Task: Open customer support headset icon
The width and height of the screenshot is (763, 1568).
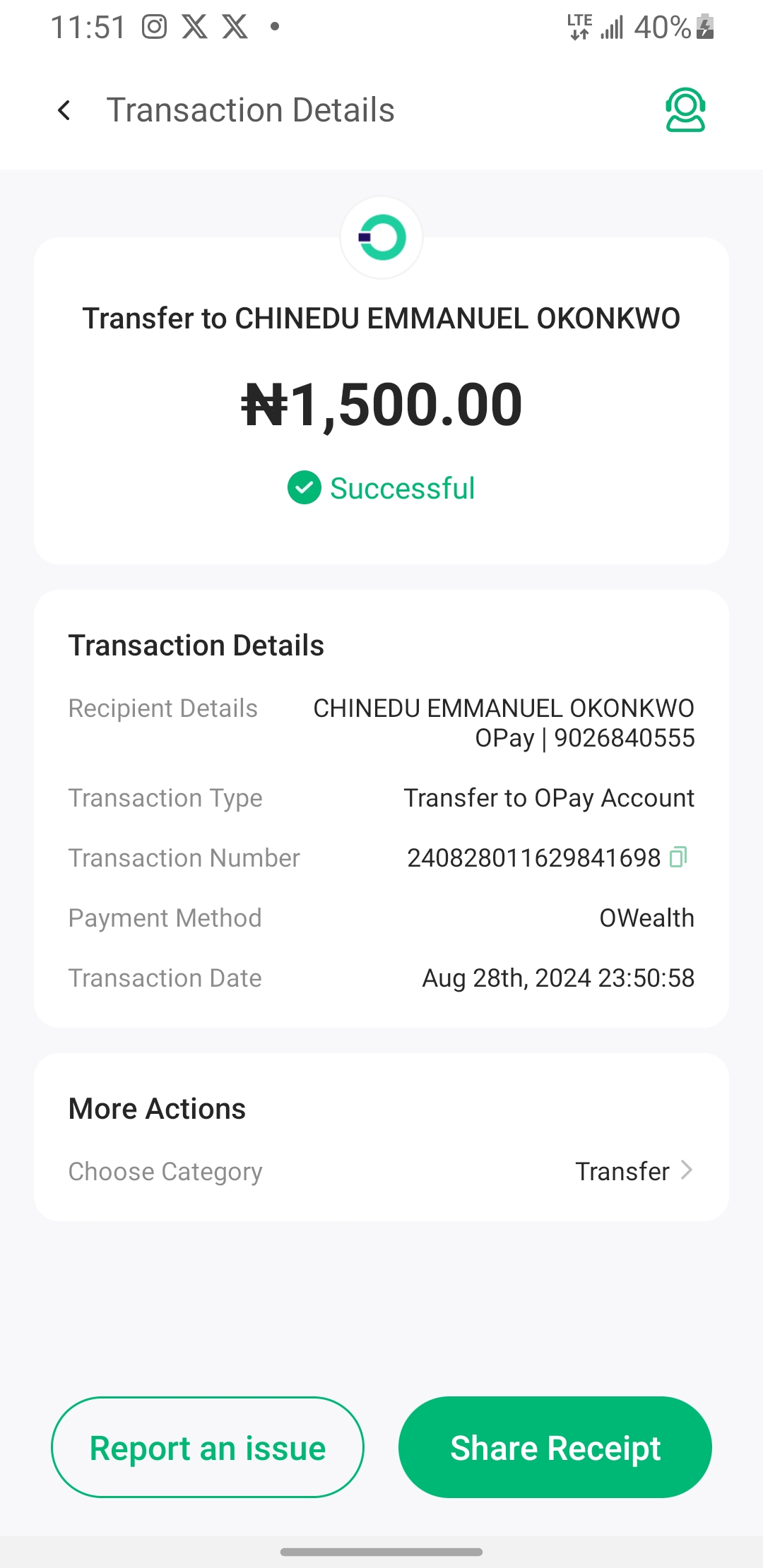Action: click(685, 110)
